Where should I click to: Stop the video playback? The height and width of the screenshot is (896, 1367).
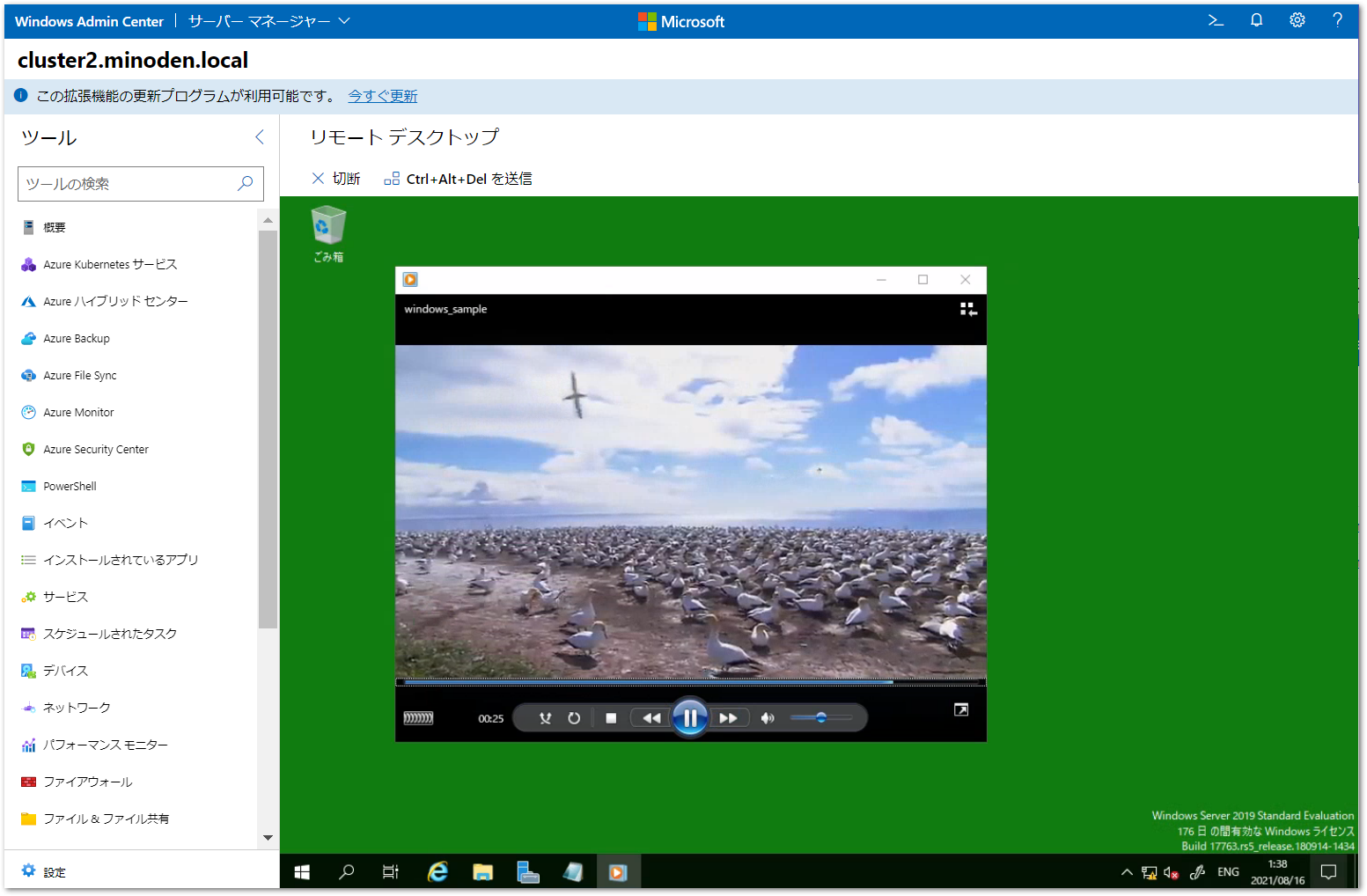coord(611,718)
